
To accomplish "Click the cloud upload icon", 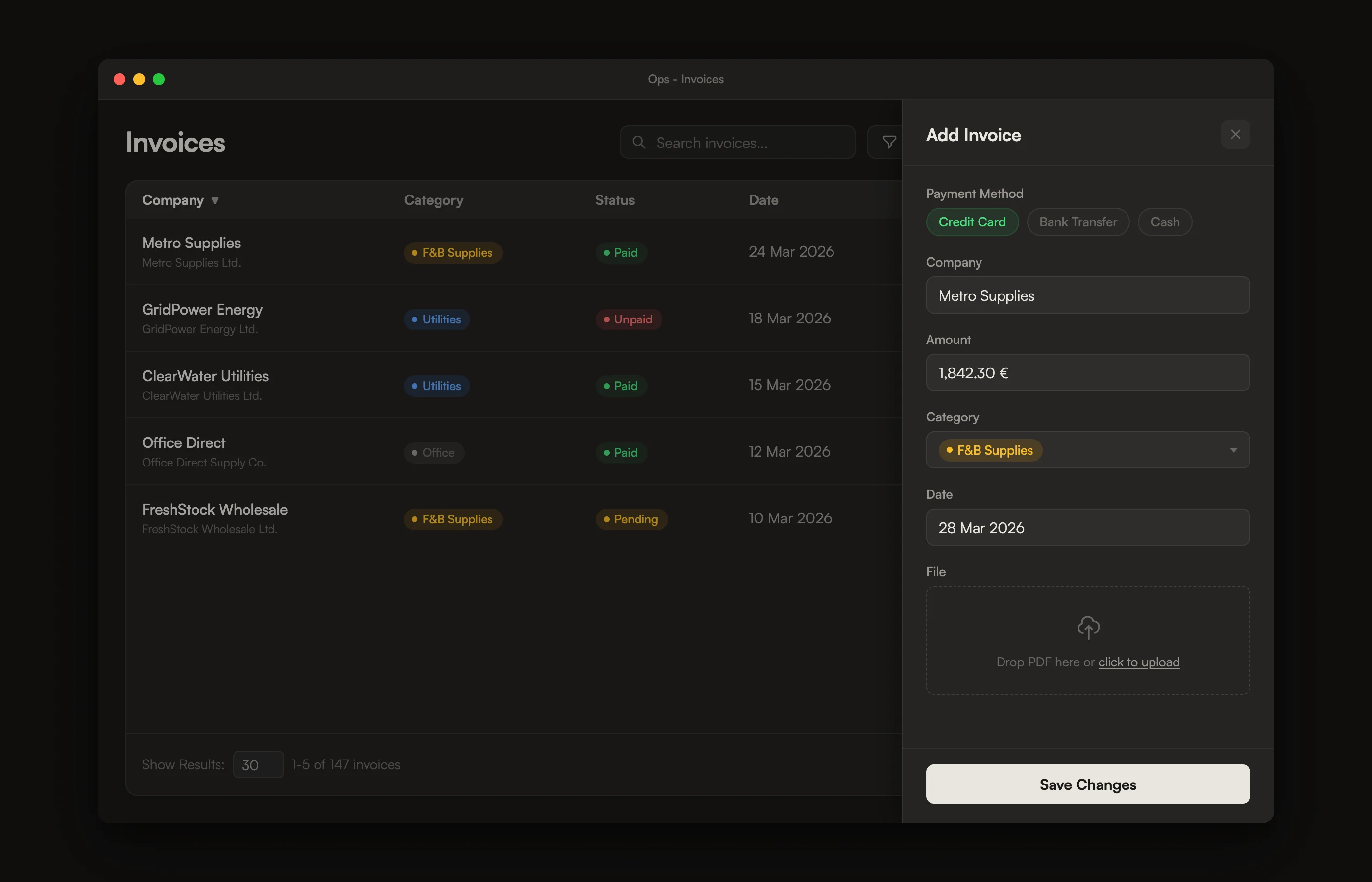I will (x=1088, y=628).
